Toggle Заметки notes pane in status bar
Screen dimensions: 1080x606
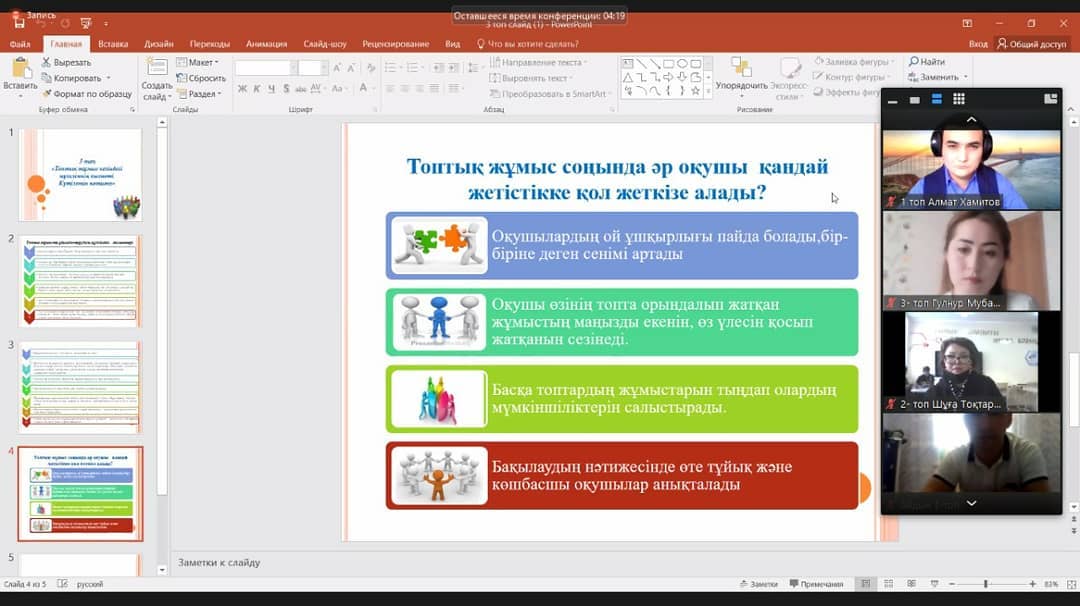tap(758, 584)
